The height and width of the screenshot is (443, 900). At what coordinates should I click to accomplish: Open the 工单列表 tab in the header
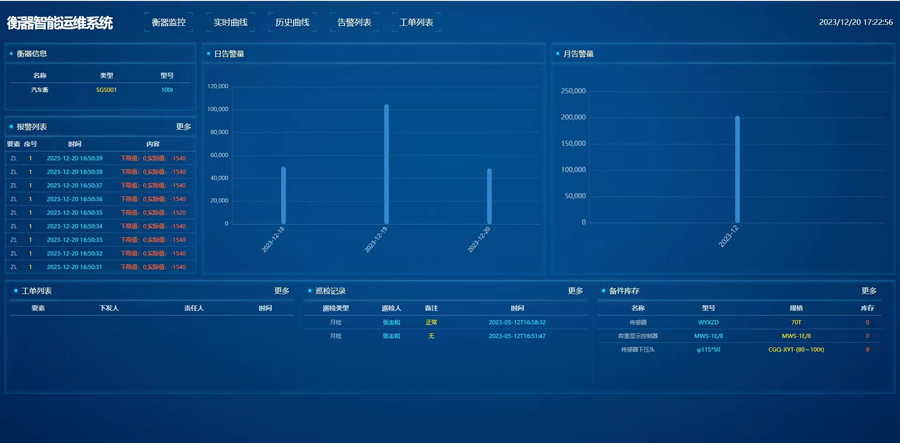pos(416,22)
